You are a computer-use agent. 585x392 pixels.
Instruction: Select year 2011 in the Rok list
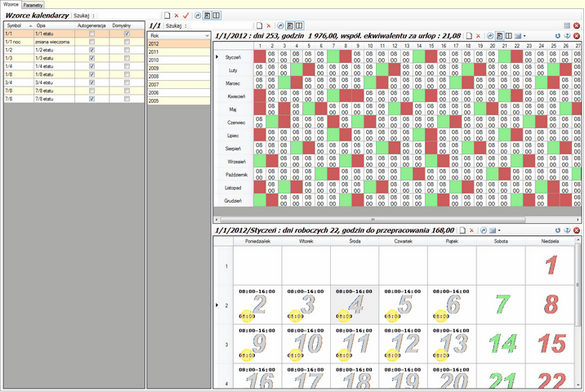pos(179,52)
